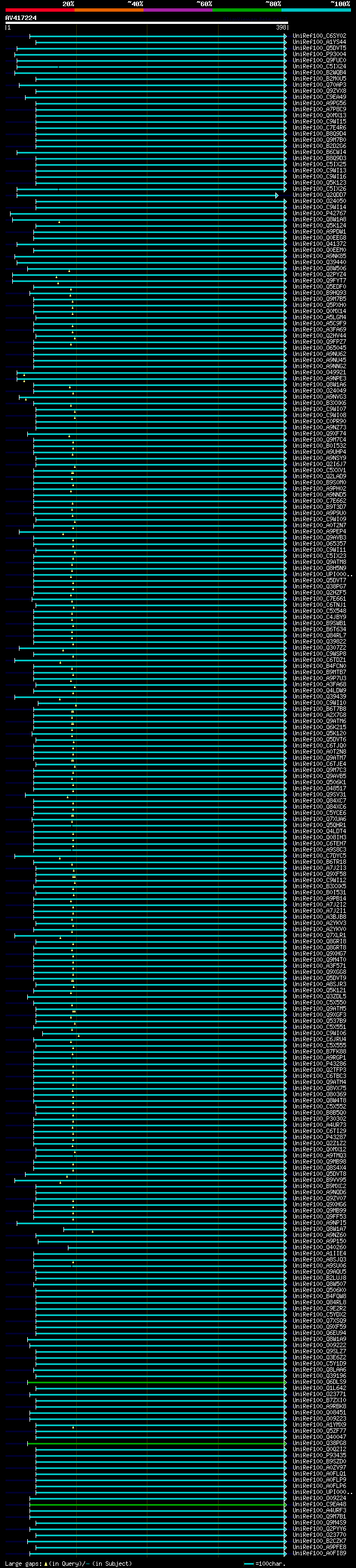Select the UniRef100_C9EA48 label
356x1568 pixels.
click(x=319, y=1504)
